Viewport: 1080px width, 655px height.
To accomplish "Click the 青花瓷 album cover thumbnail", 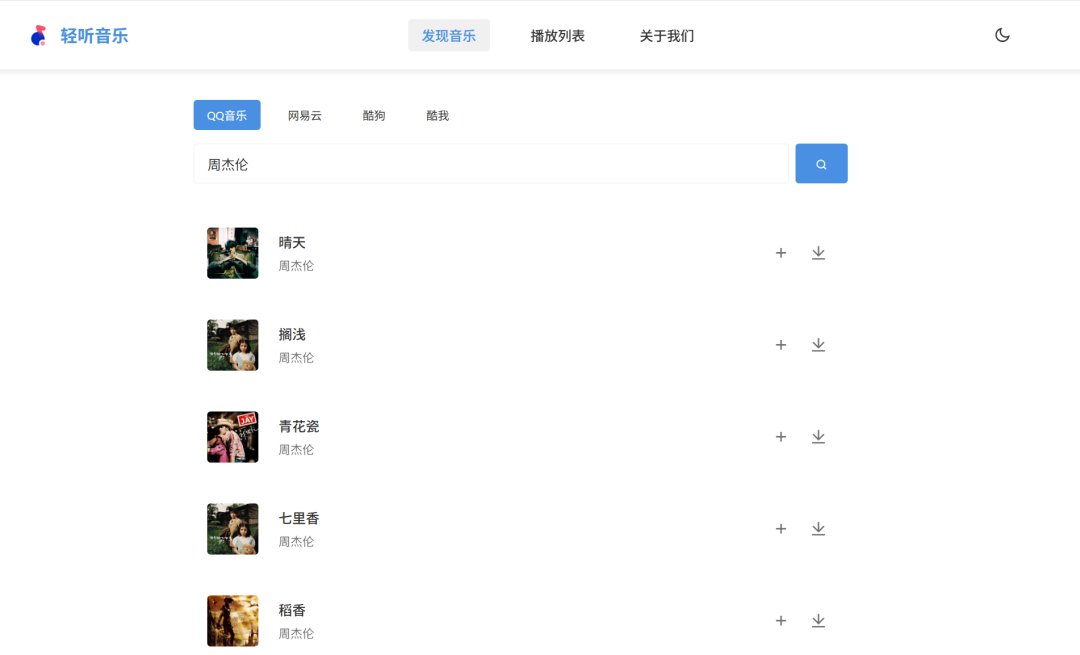I will point(232,437).
